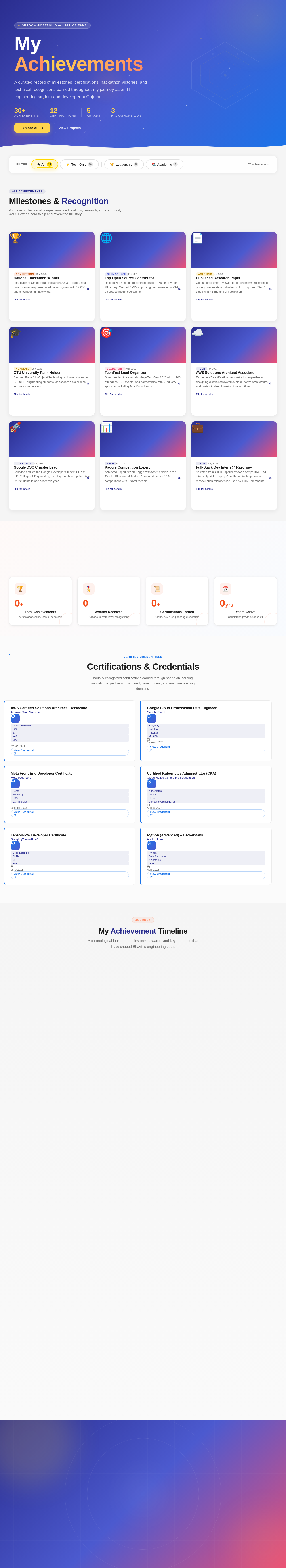Screen dimensions: 286x1568
Task: Click the ALL ACHIEVEMENTS section badge
Action: point(27,191)
